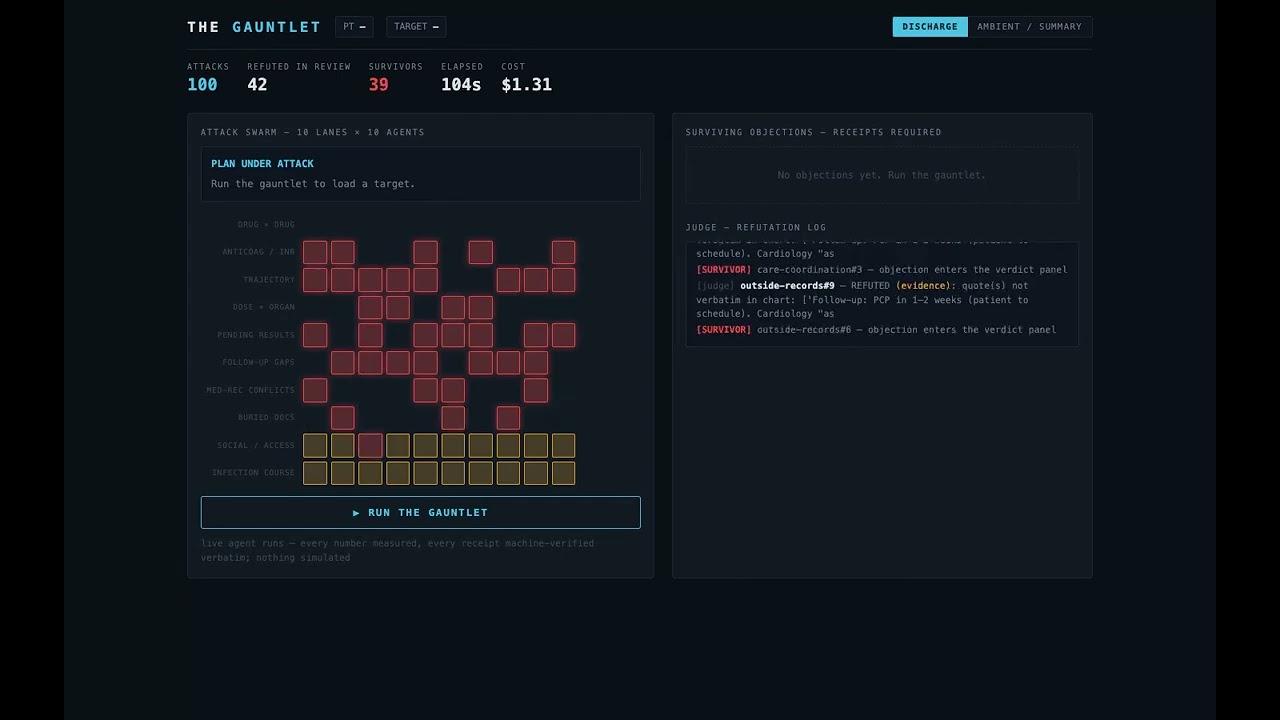Select leftmost red cell in Trajectory lane
Viewport: 1280px width, 720px height.
pyautogui.click(x=315, y=279)
